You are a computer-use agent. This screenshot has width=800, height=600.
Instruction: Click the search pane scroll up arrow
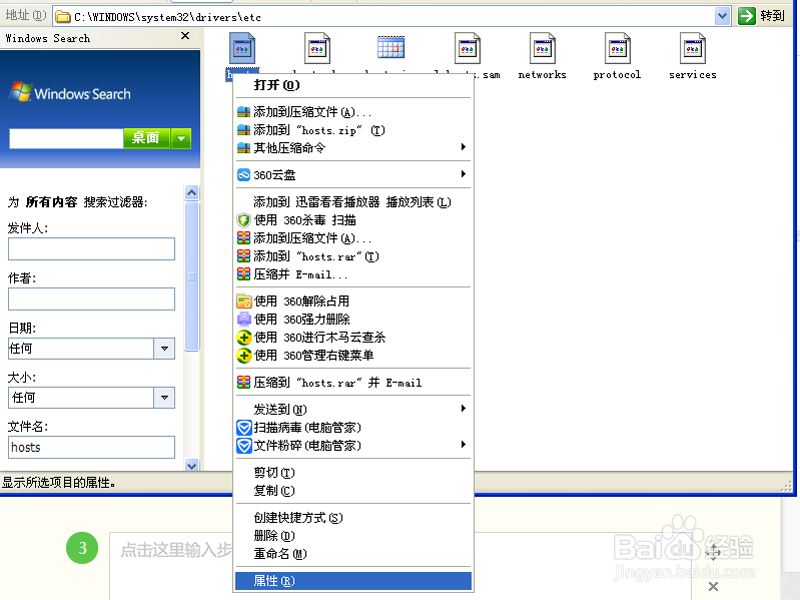click(x=192, y=192)
